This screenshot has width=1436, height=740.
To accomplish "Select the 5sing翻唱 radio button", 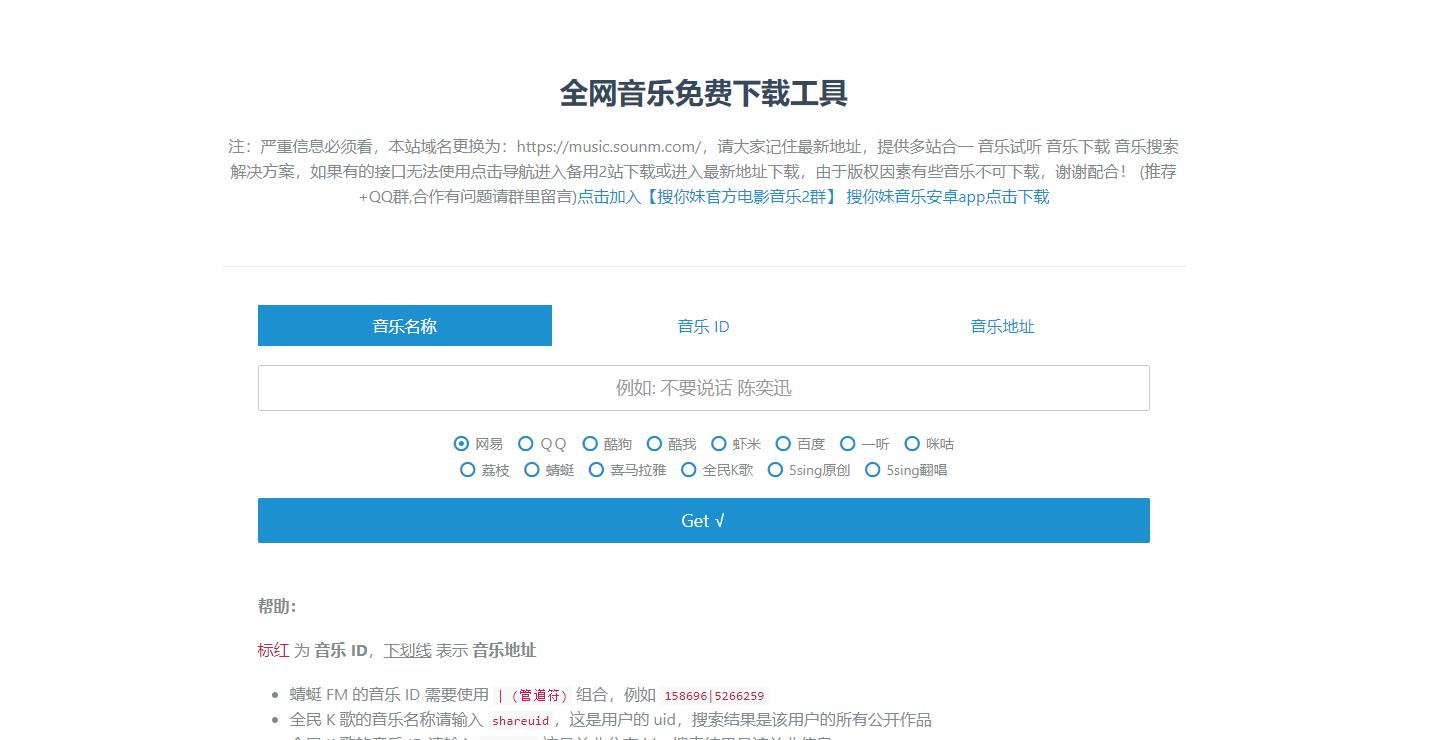I will pos(872,469).
